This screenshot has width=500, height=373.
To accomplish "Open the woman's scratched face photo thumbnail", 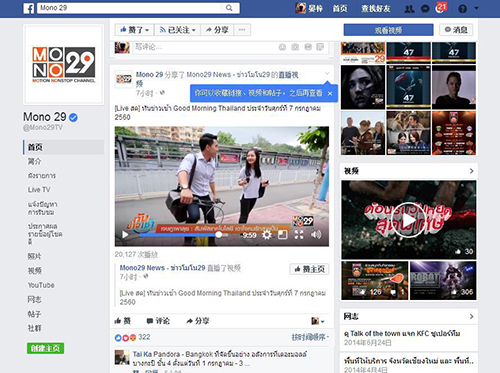I will coord(363,87).
